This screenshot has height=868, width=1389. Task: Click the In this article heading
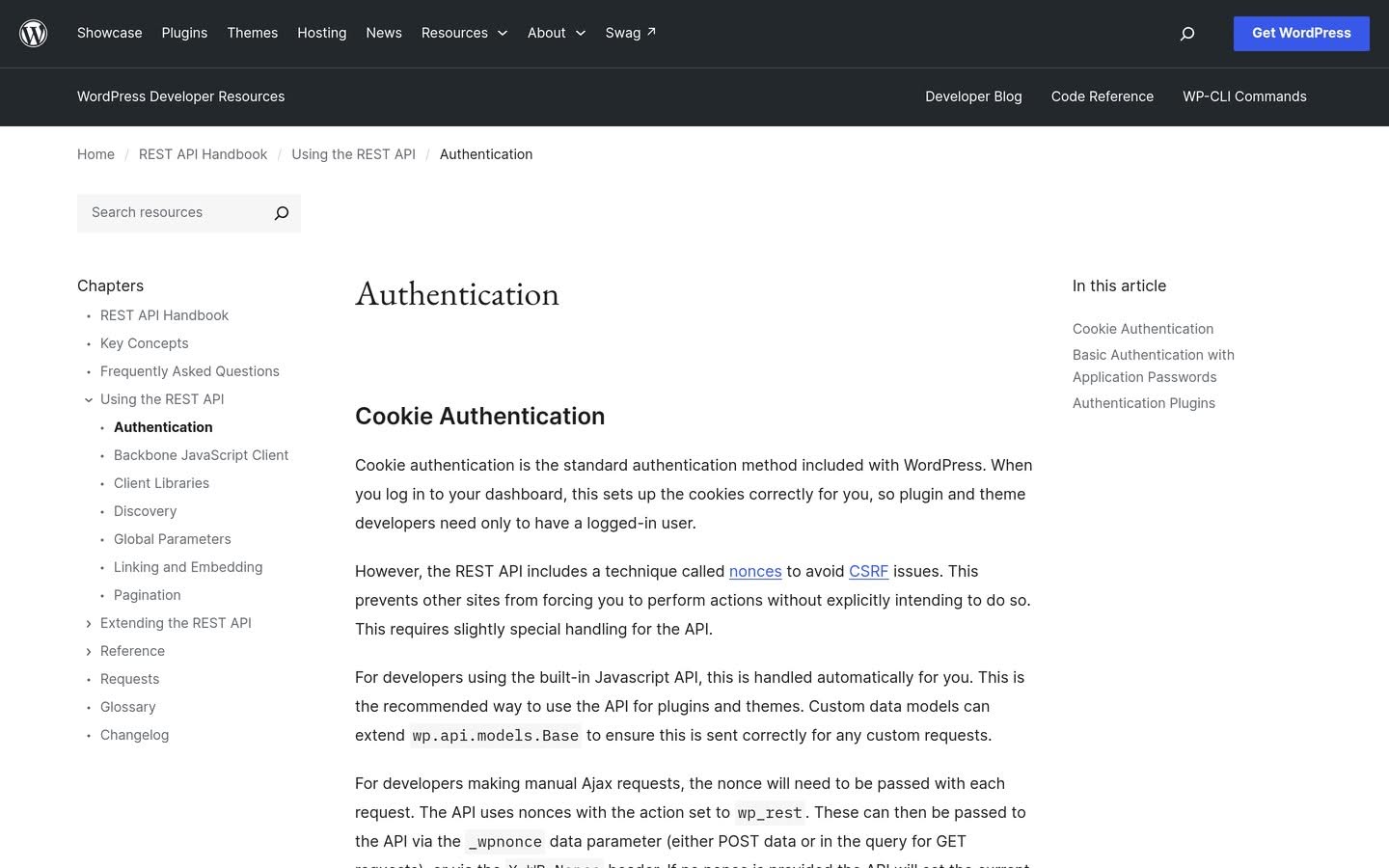[x=1119, y=285]
